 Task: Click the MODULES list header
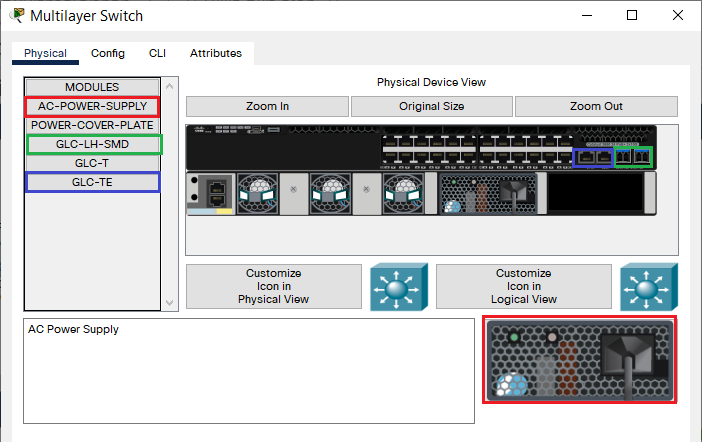pyautogui.click(x=92, y=87)
